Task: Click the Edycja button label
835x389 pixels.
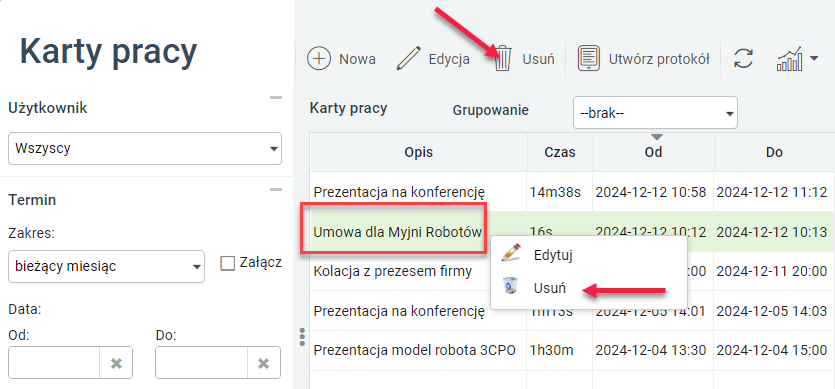Action: pyautogui.click(x=449, y=59)
